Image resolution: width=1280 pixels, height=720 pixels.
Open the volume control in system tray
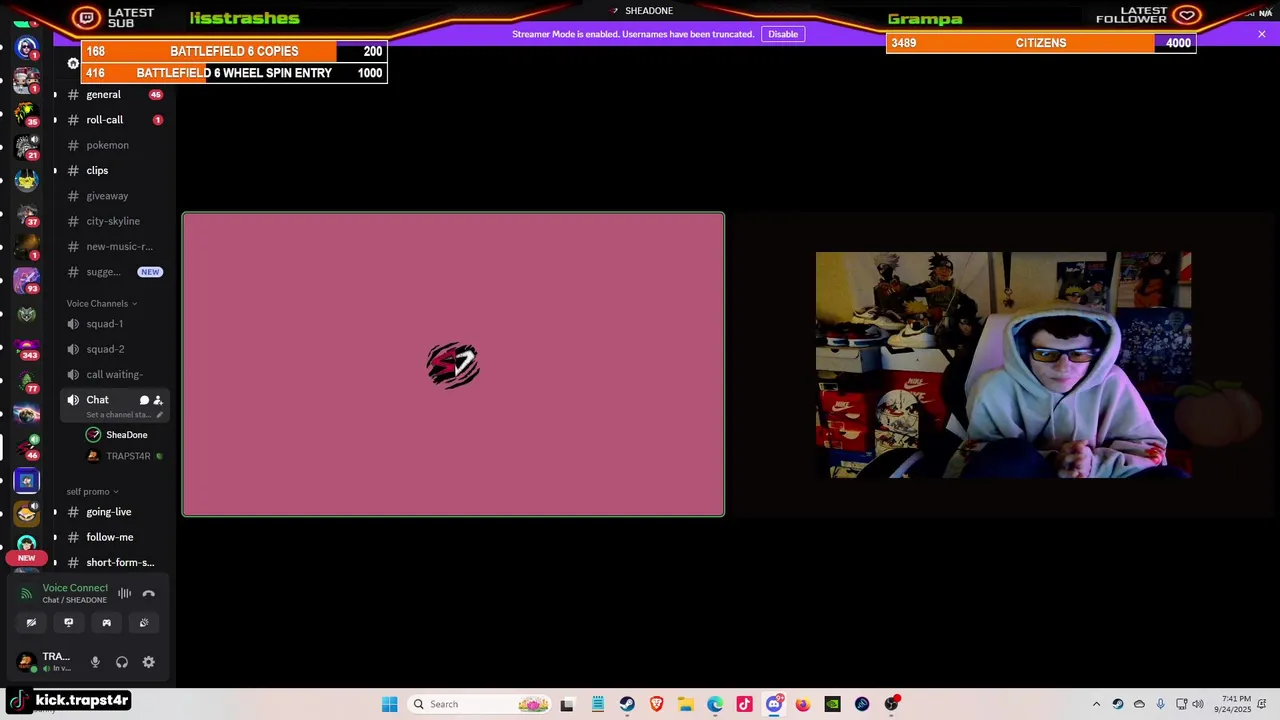(1198, 704)
